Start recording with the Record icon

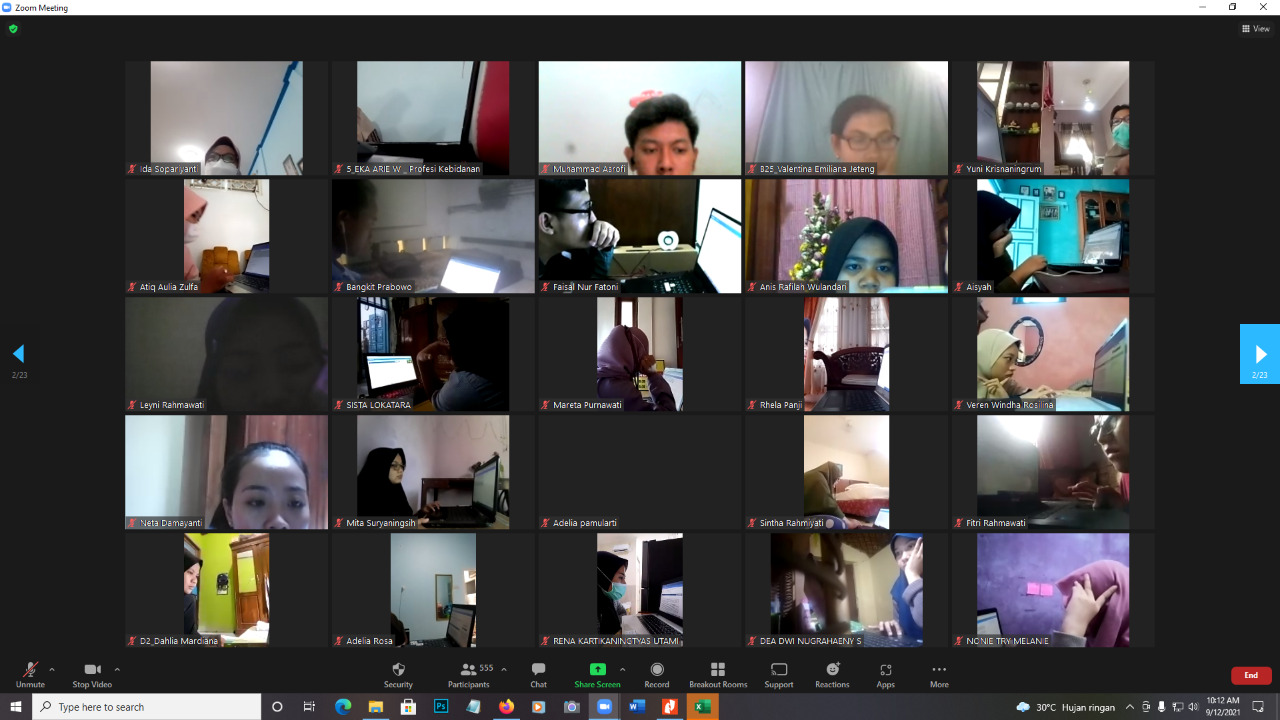click(x=657, y=670)
